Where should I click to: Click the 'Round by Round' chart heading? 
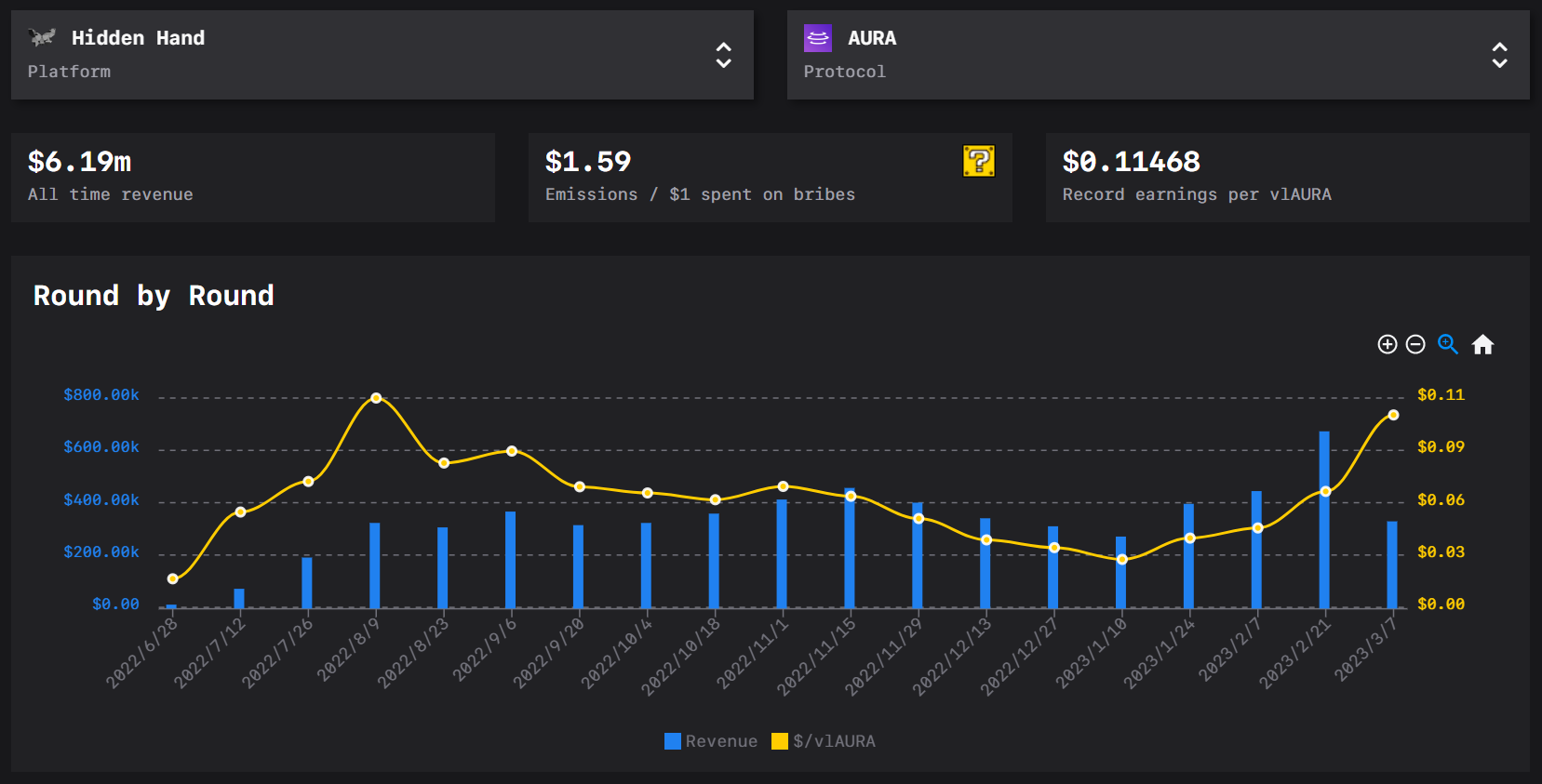coord(154,296)
